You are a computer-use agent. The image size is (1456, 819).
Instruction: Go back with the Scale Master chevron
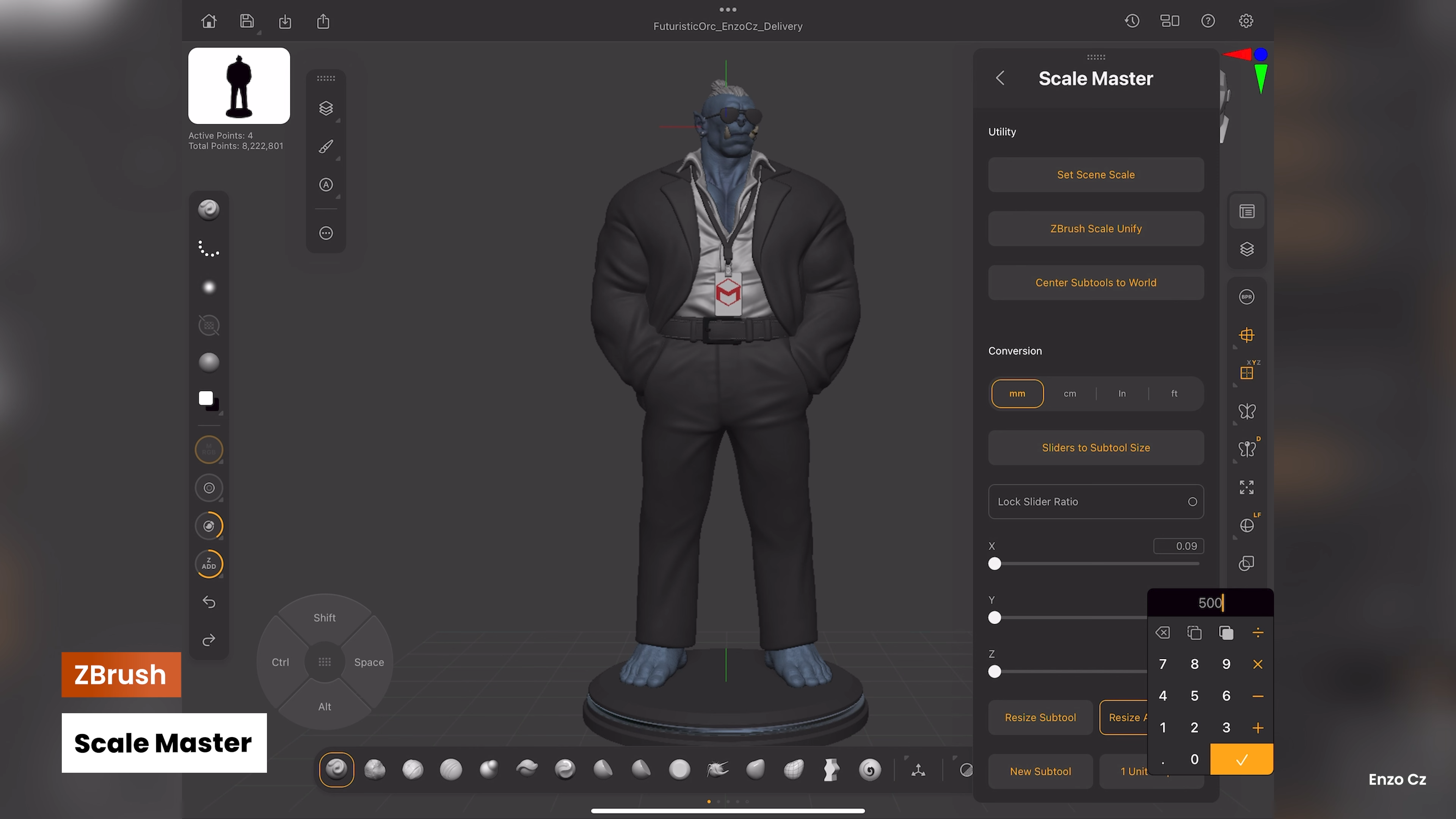click(1000, 78)
